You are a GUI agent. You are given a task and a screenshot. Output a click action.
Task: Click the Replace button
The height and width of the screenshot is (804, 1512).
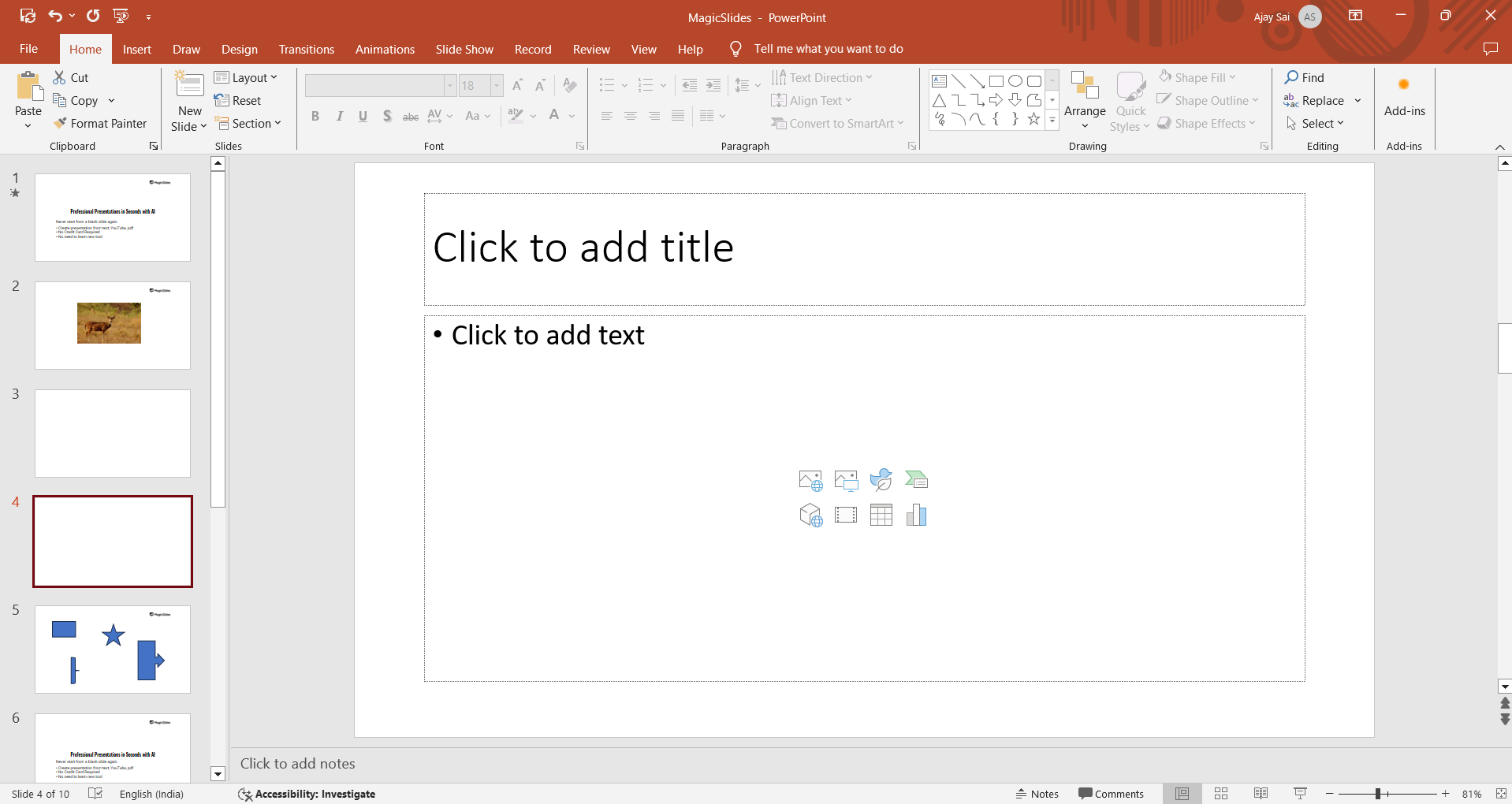tap(1314, 100)
